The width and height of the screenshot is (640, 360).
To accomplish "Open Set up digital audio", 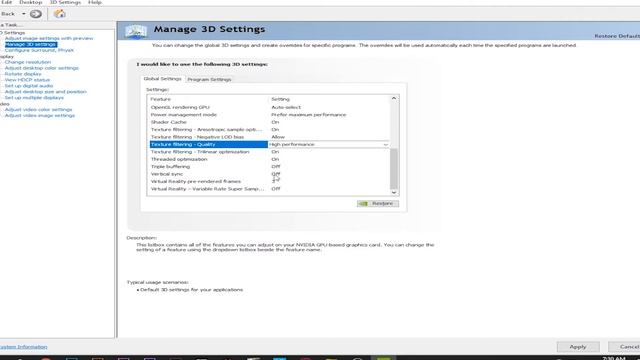I will (29, 86).
